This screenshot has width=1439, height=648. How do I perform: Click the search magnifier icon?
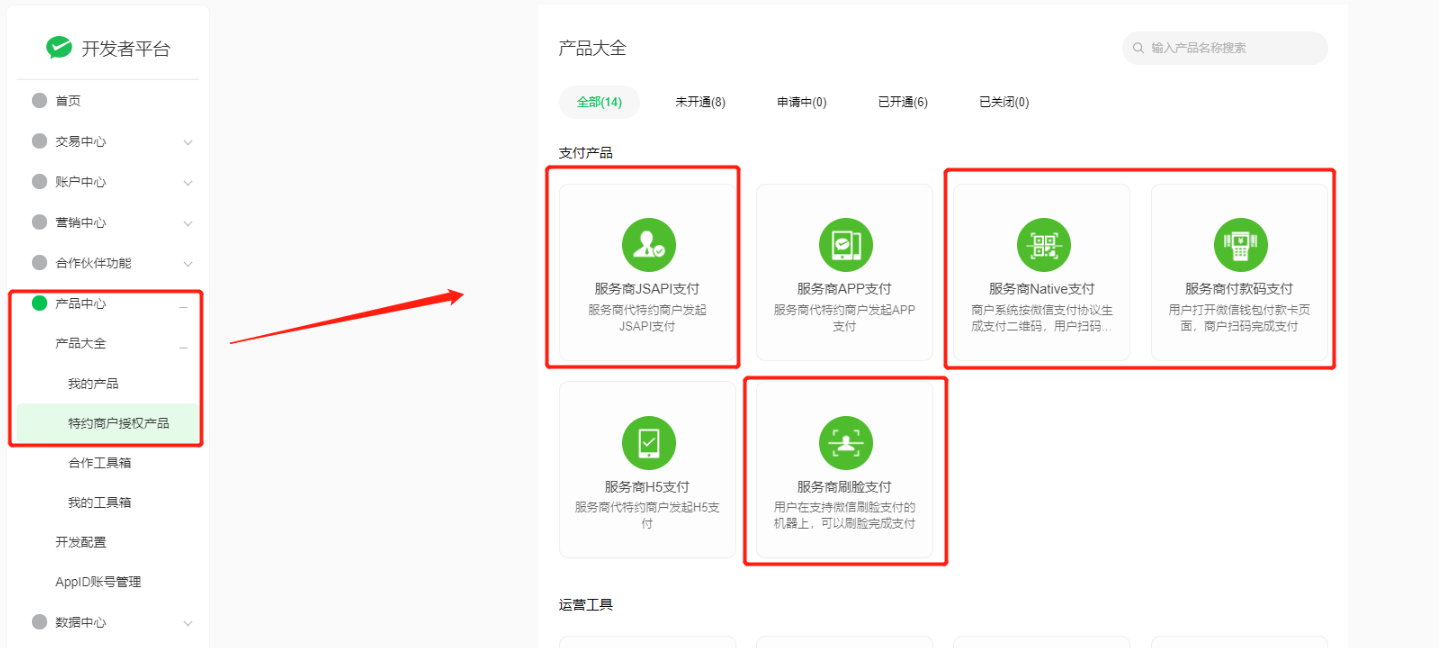[1138, 48]
